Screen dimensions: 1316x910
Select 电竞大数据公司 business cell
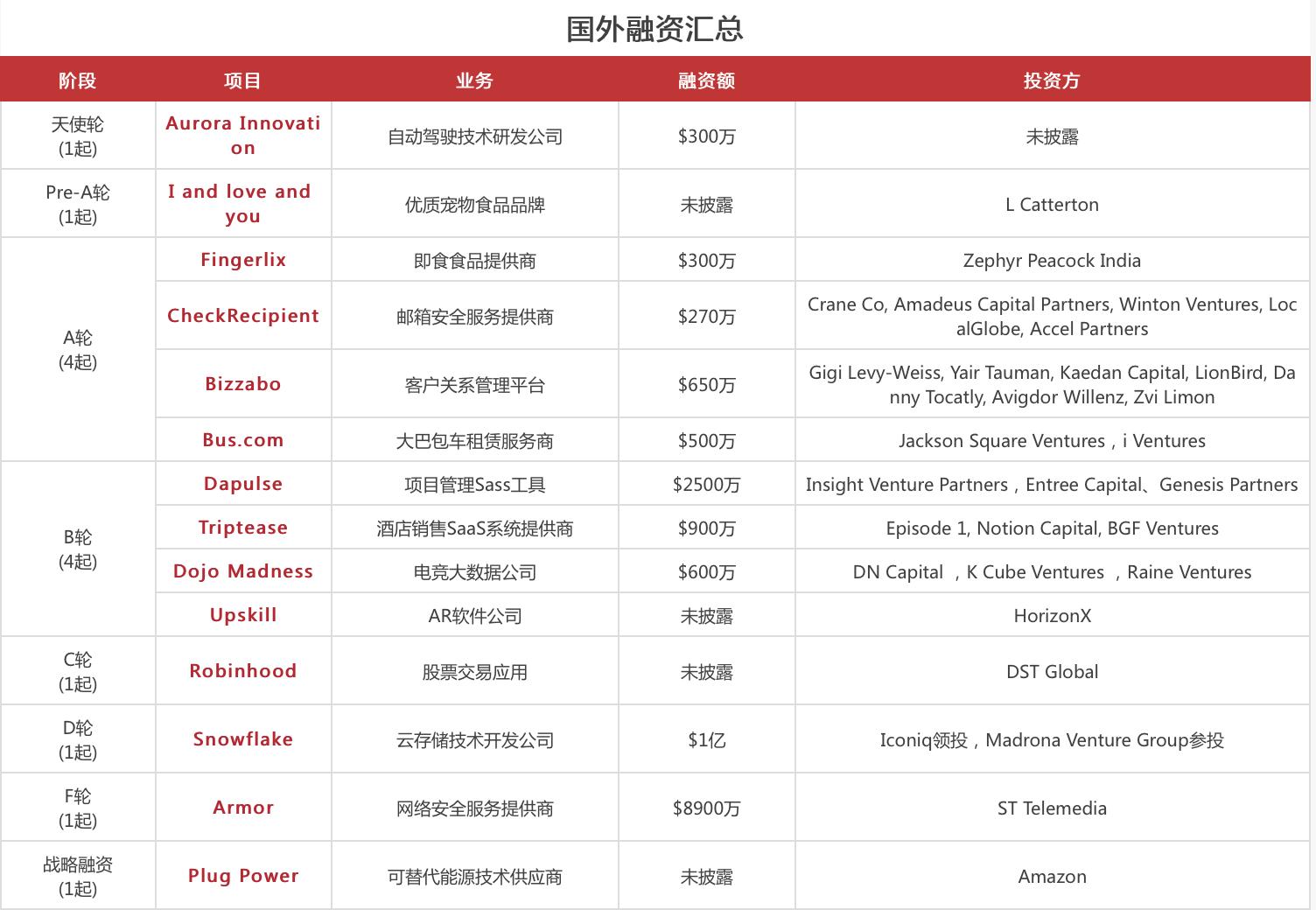point(475,573)
